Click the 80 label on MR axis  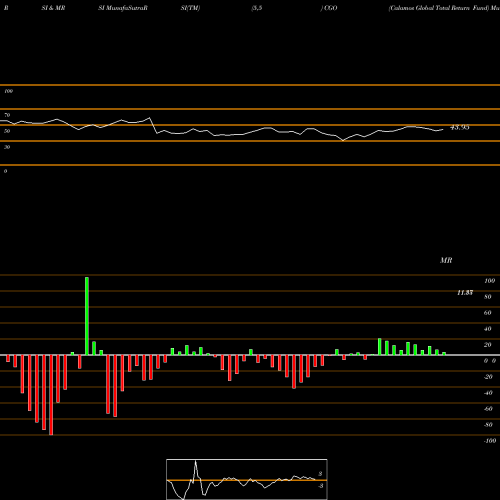(x=488, y=297)
